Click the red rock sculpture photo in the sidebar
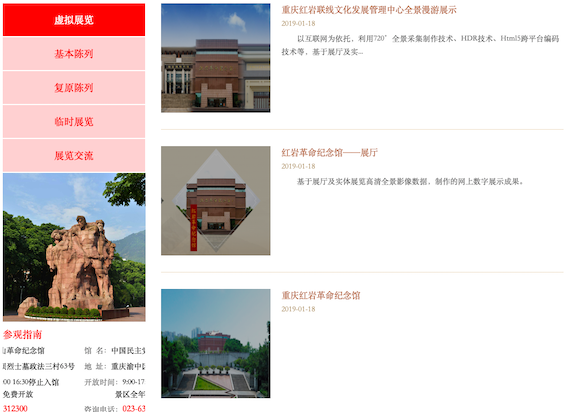Image resolution: width=580 pixels, height=412 pixels. coord(74,247)
